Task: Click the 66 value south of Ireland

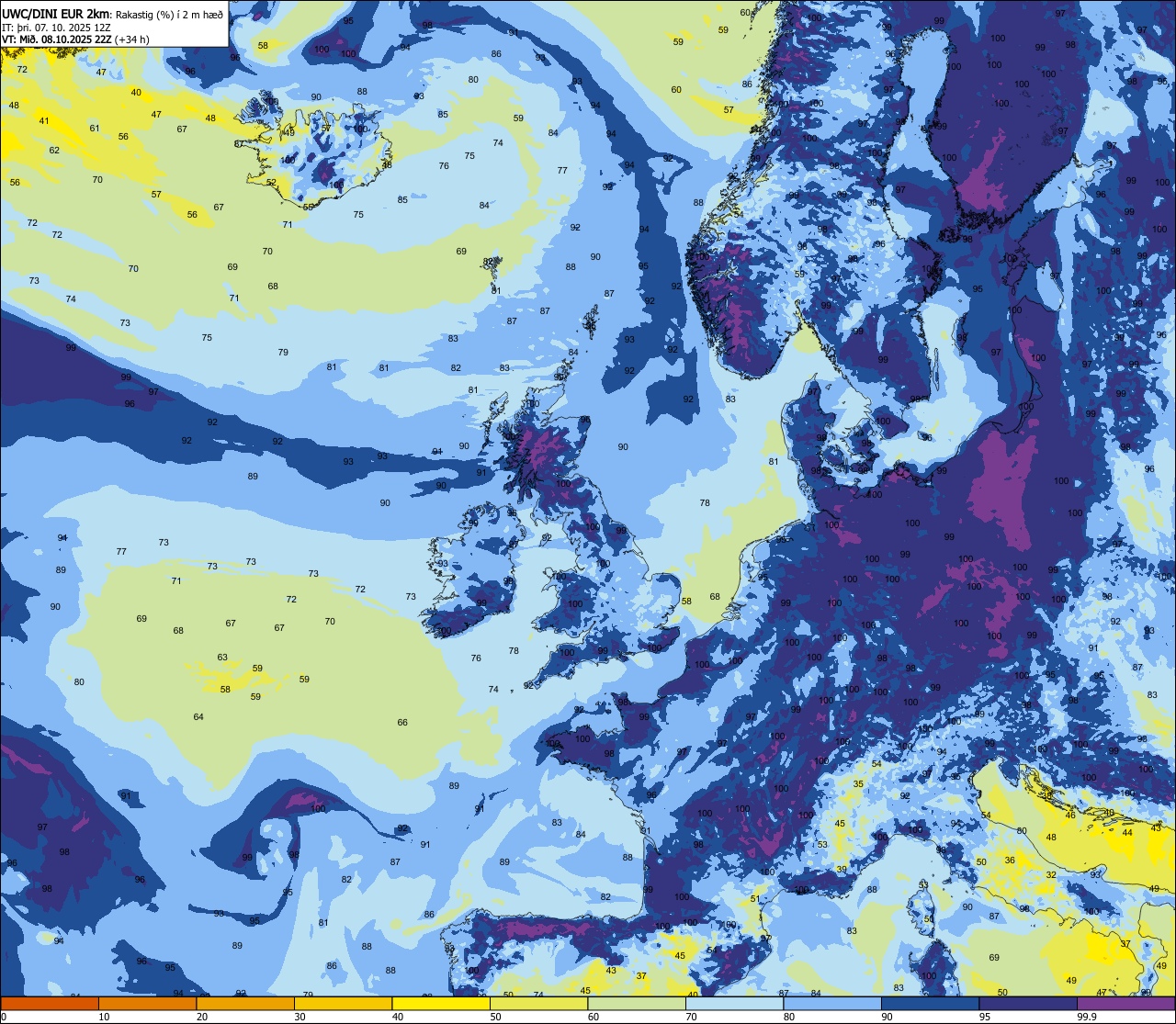Action: 402,722
